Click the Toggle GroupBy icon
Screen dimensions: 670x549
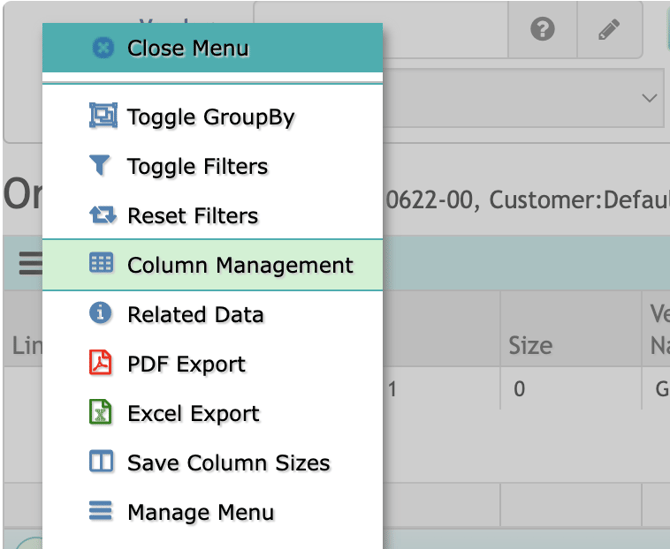(102, 116)
